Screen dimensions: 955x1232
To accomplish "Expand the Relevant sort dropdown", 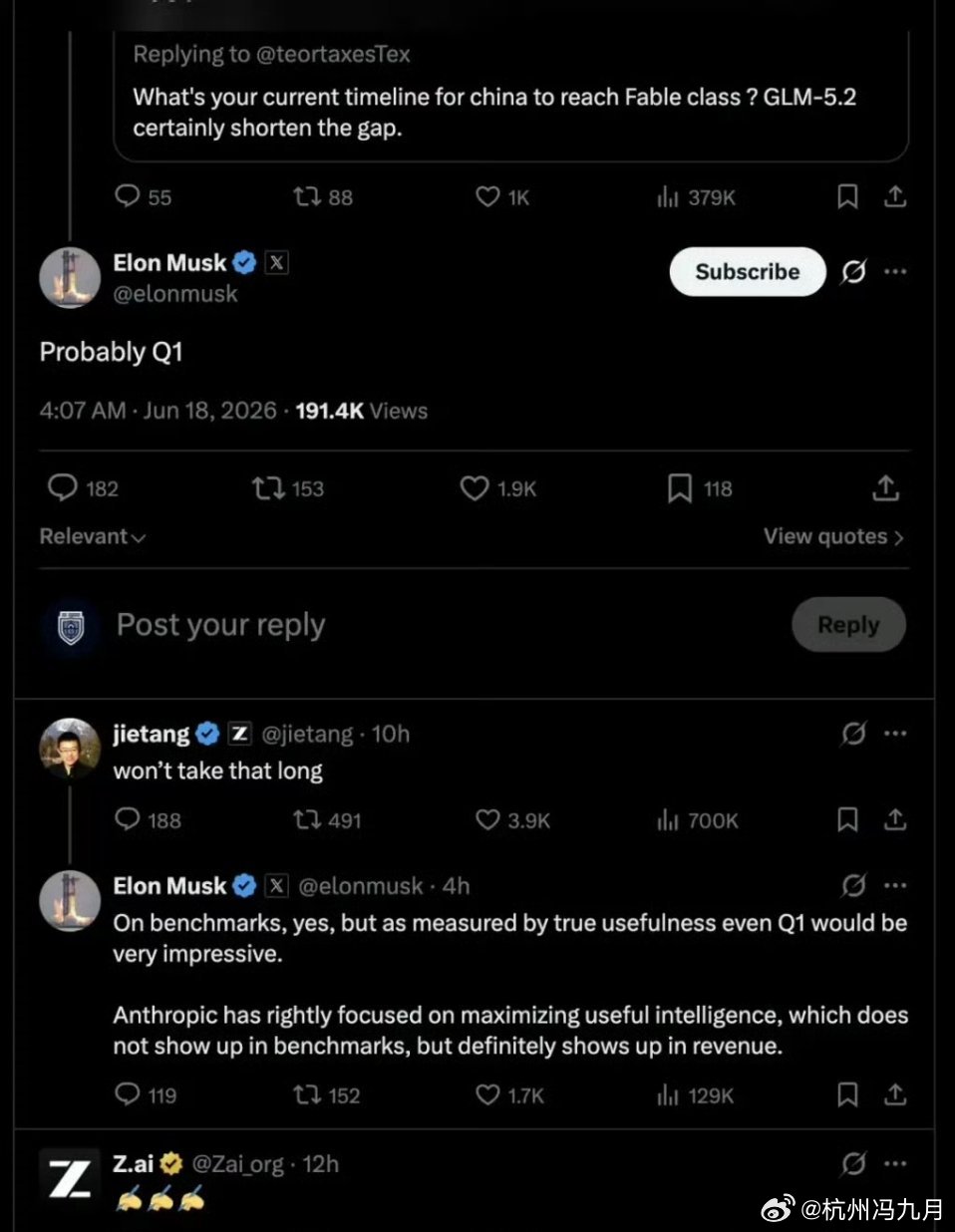I will coord(93,536).
